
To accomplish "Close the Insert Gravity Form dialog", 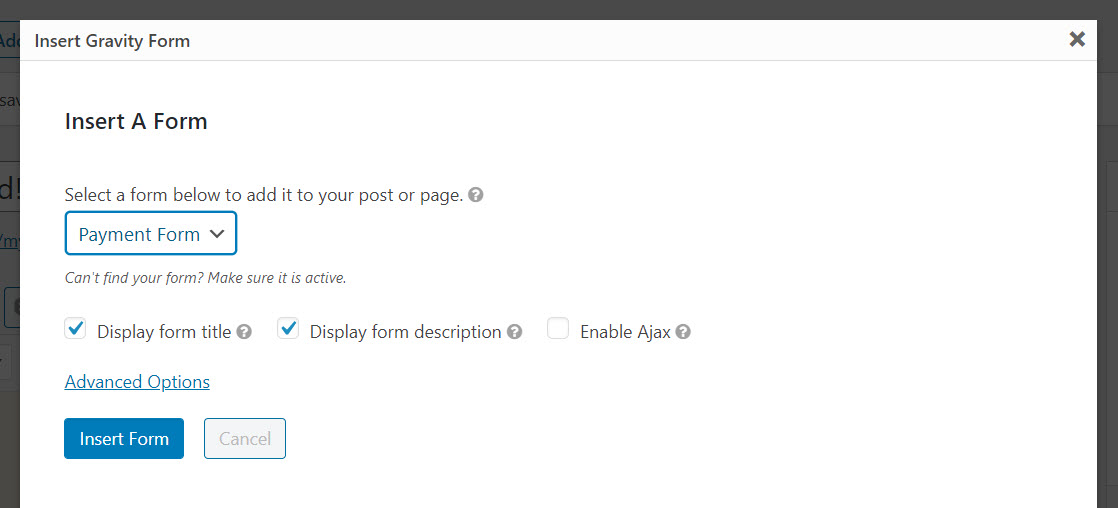I will click(x=1077, y=39).
